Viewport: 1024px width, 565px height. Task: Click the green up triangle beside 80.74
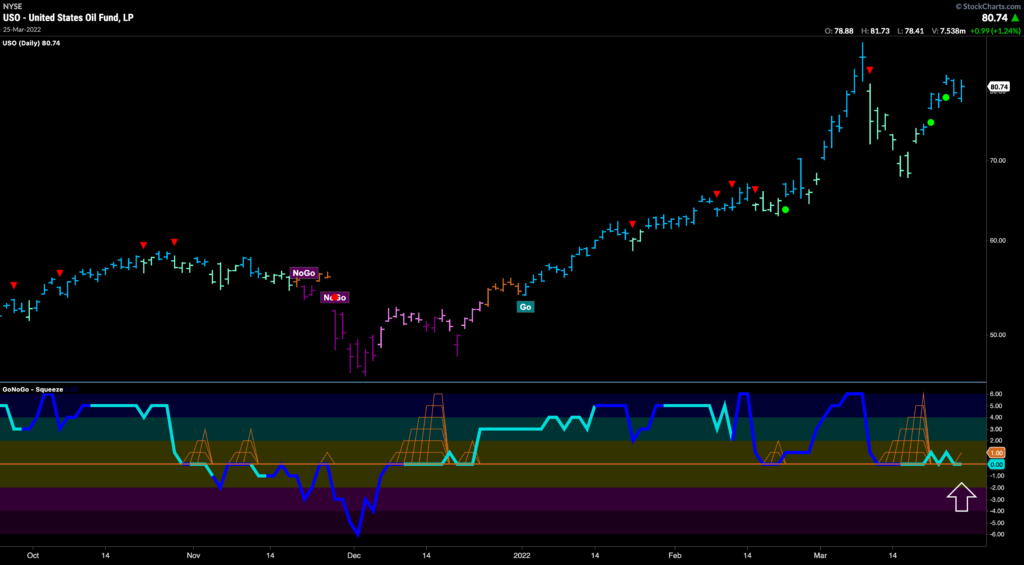(x=1015, y=18)
